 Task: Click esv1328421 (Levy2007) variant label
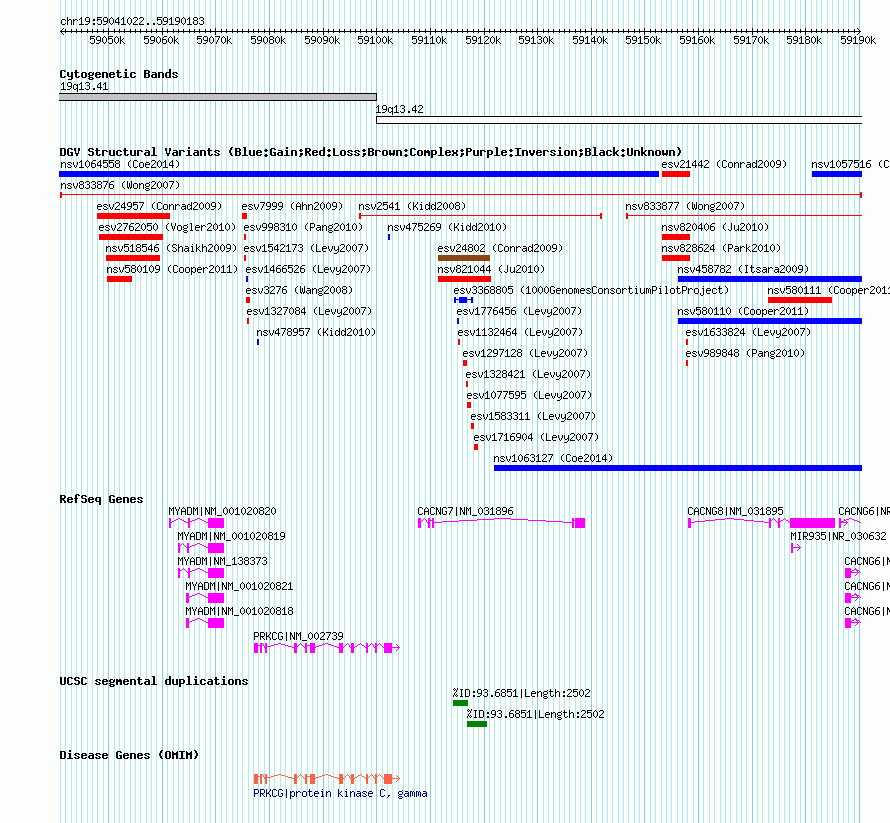[528, 374]
